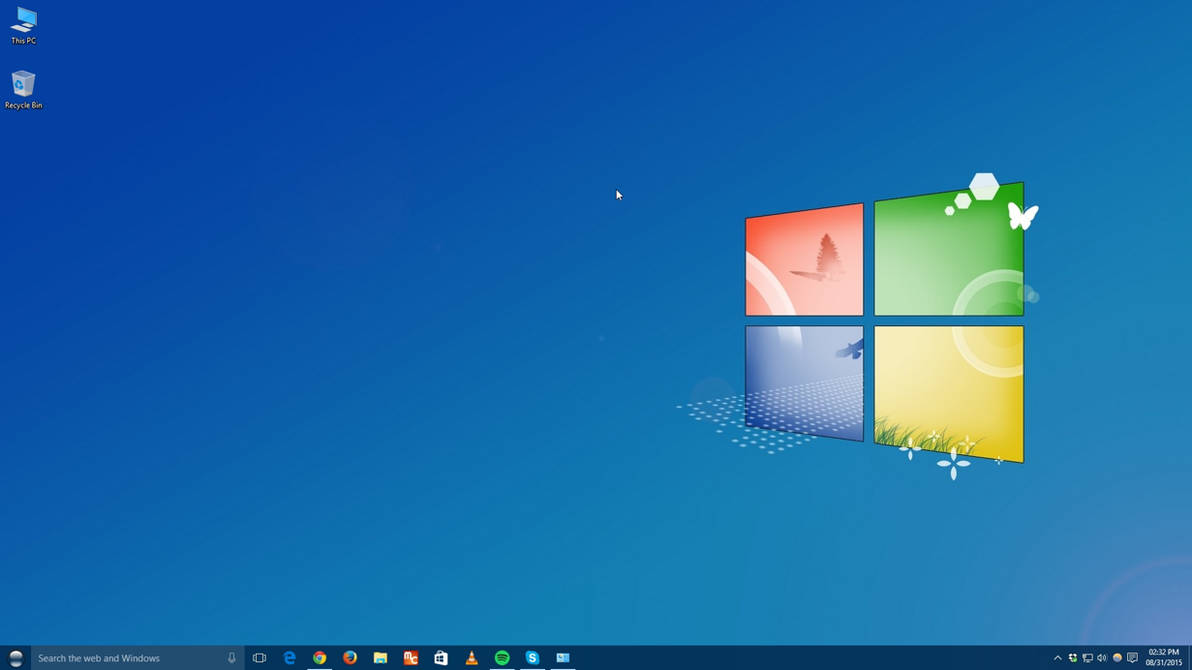Open the Windows Store

pos(440,658)
